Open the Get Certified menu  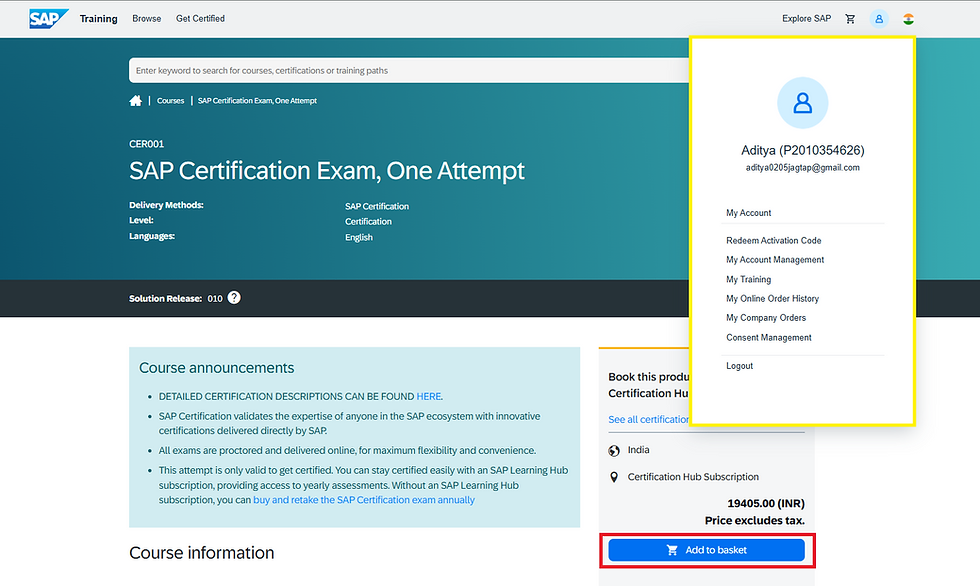coord(201,19)
